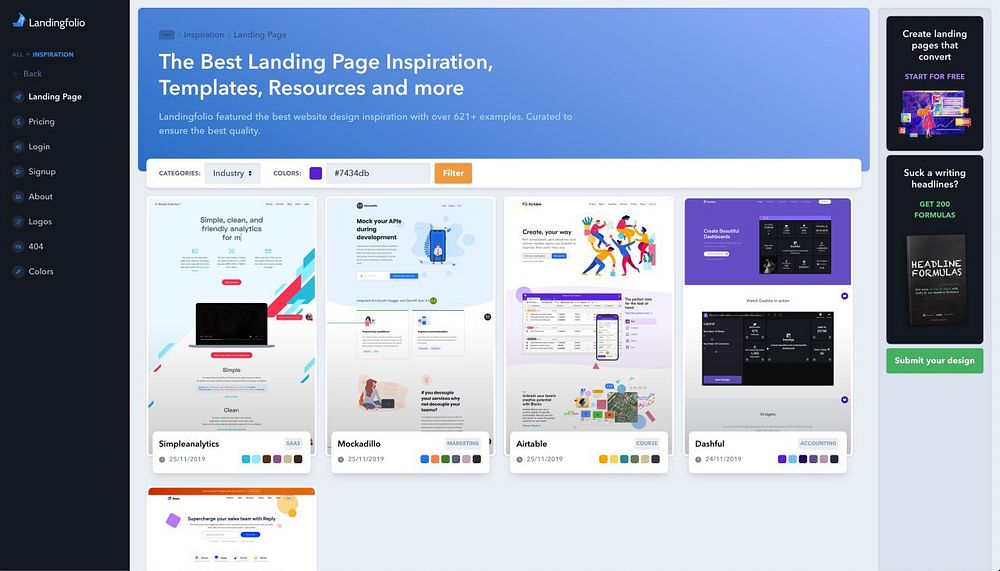Screen dimensions: 1000x571
Task: Click the Colors brush icon
Action: click(18, 271)
